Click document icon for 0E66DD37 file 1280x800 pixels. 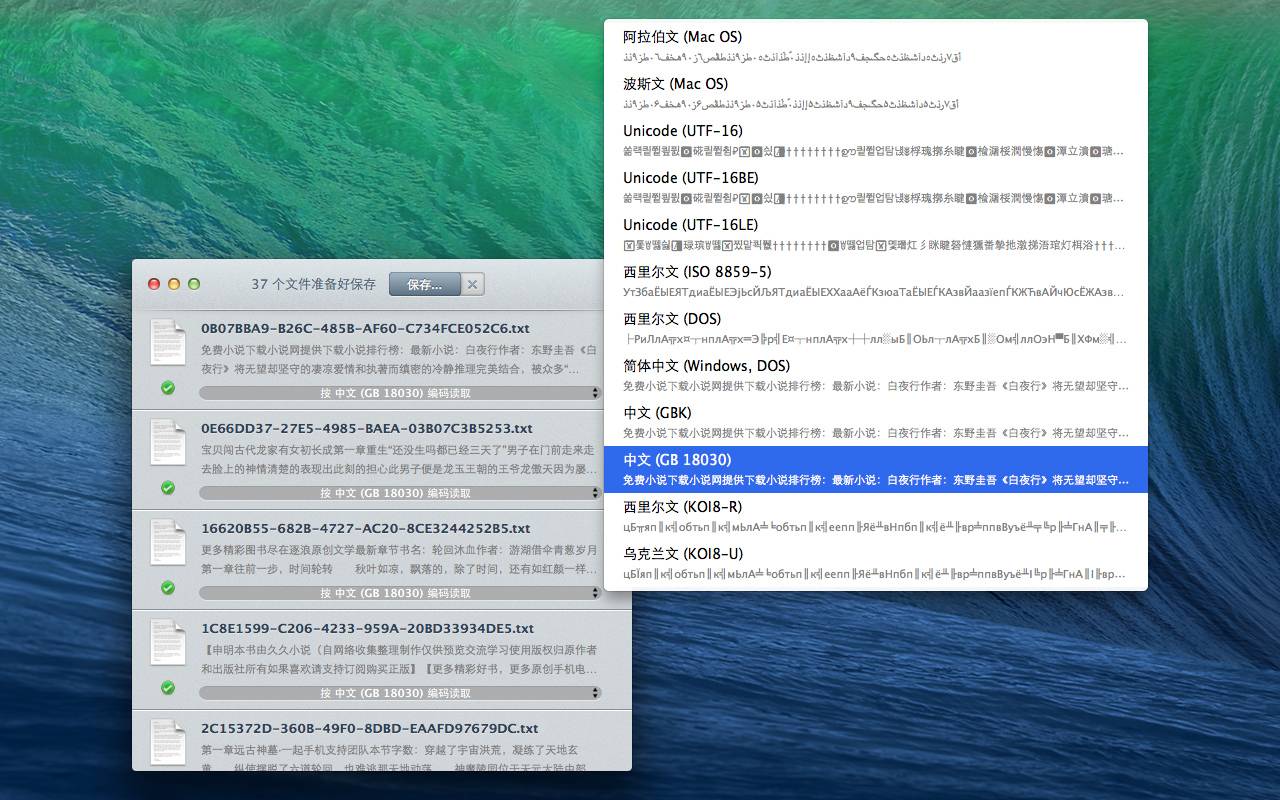168,443
